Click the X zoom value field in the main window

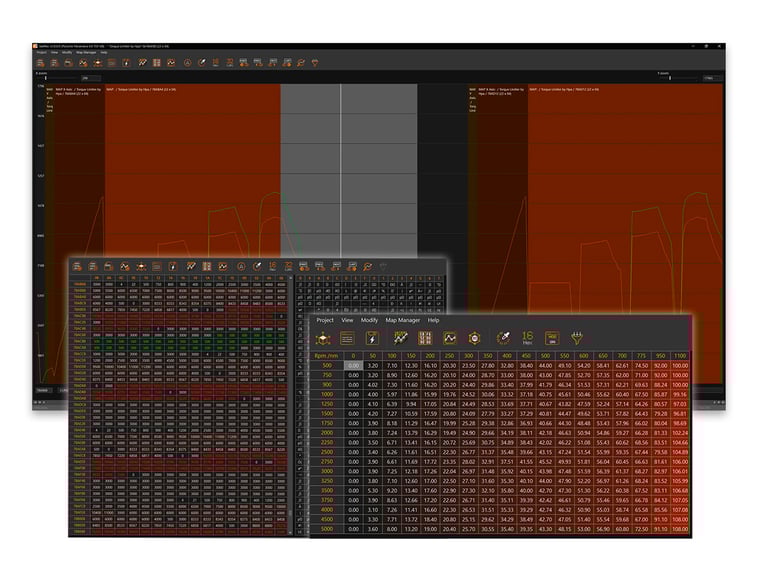(91, 78)
